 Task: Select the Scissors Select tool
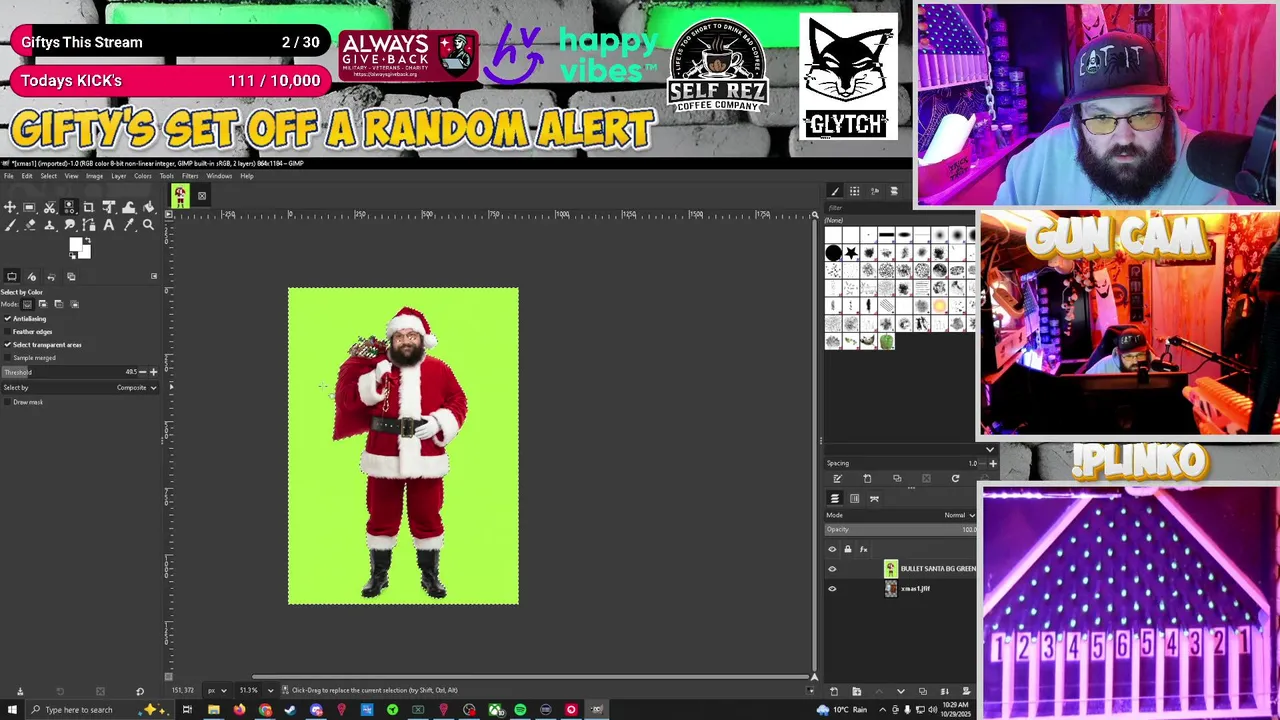click(49, 207)
